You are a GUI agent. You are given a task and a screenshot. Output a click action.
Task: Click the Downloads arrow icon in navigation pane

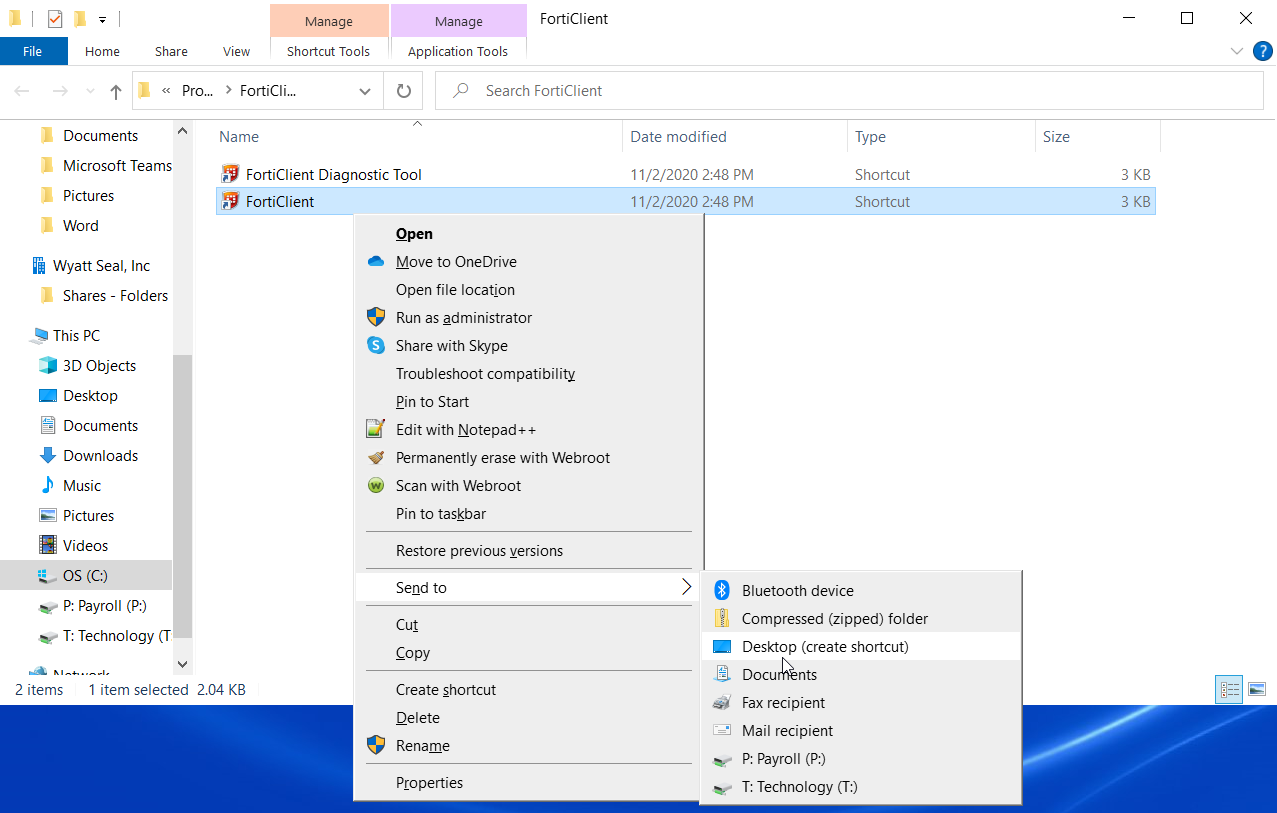47,456
